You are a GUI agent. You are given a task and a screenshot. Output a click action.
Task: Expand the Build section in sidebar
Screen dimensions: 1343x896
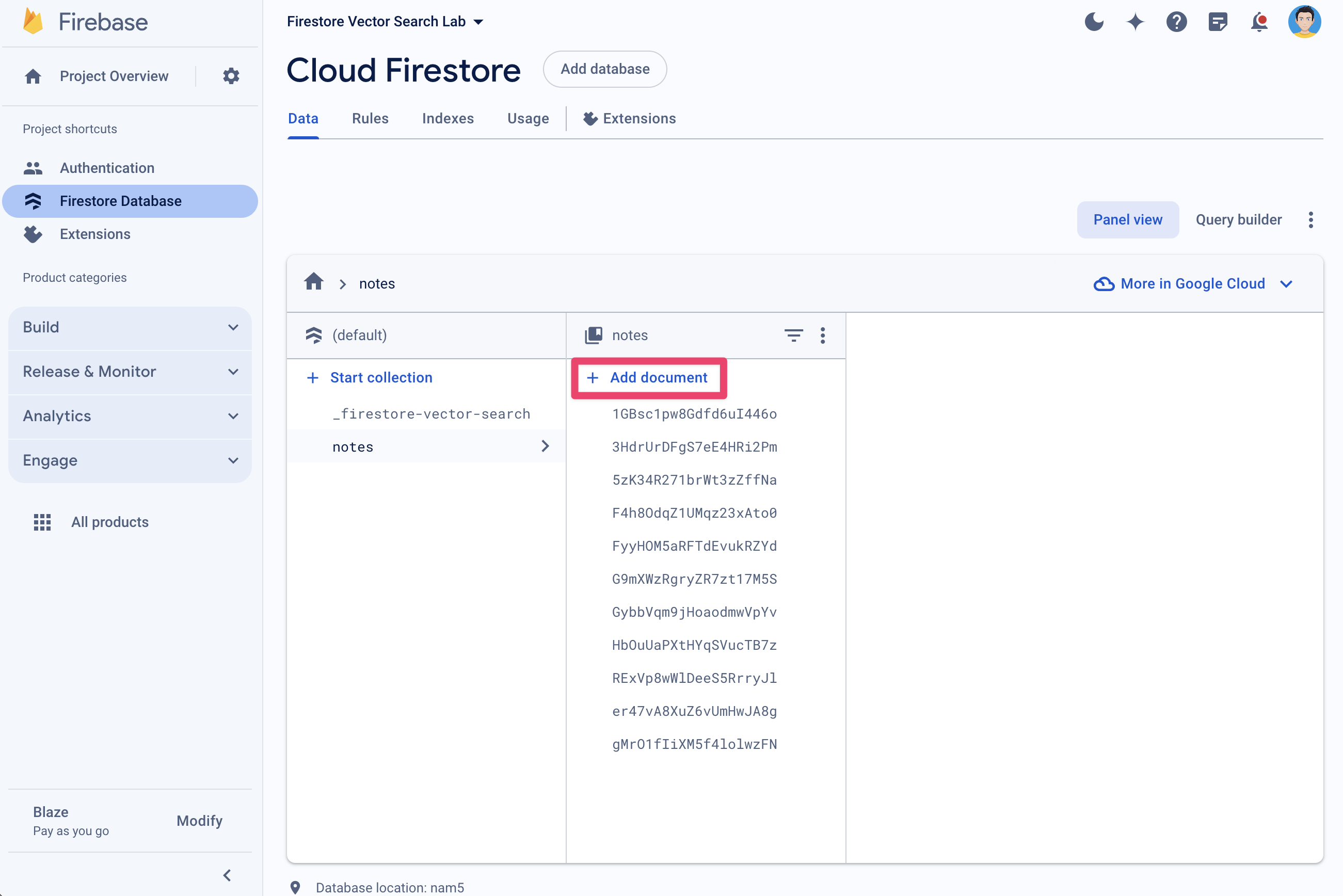click(130, 326)
